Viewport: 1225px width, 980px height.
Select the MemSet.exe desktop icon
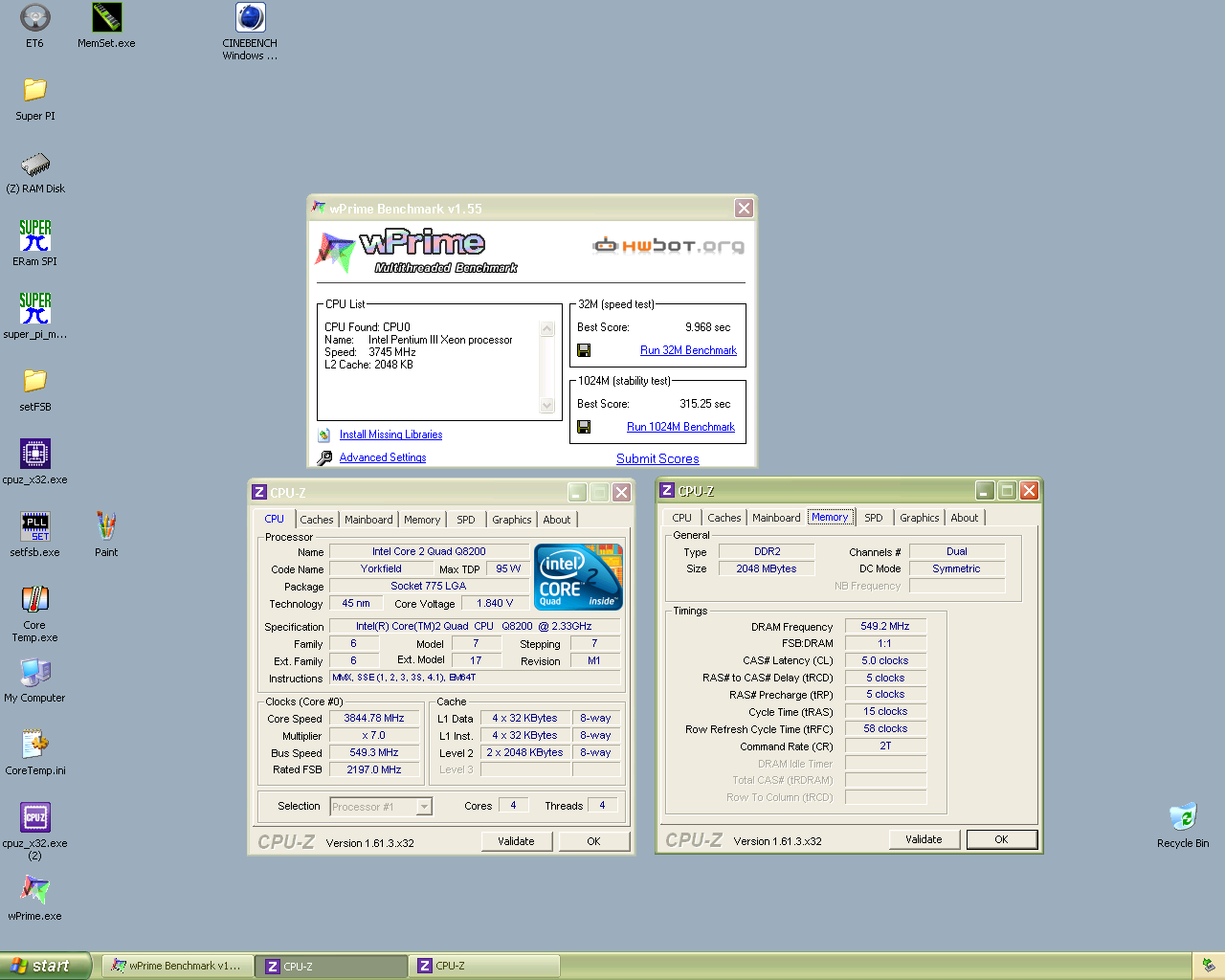106,26
